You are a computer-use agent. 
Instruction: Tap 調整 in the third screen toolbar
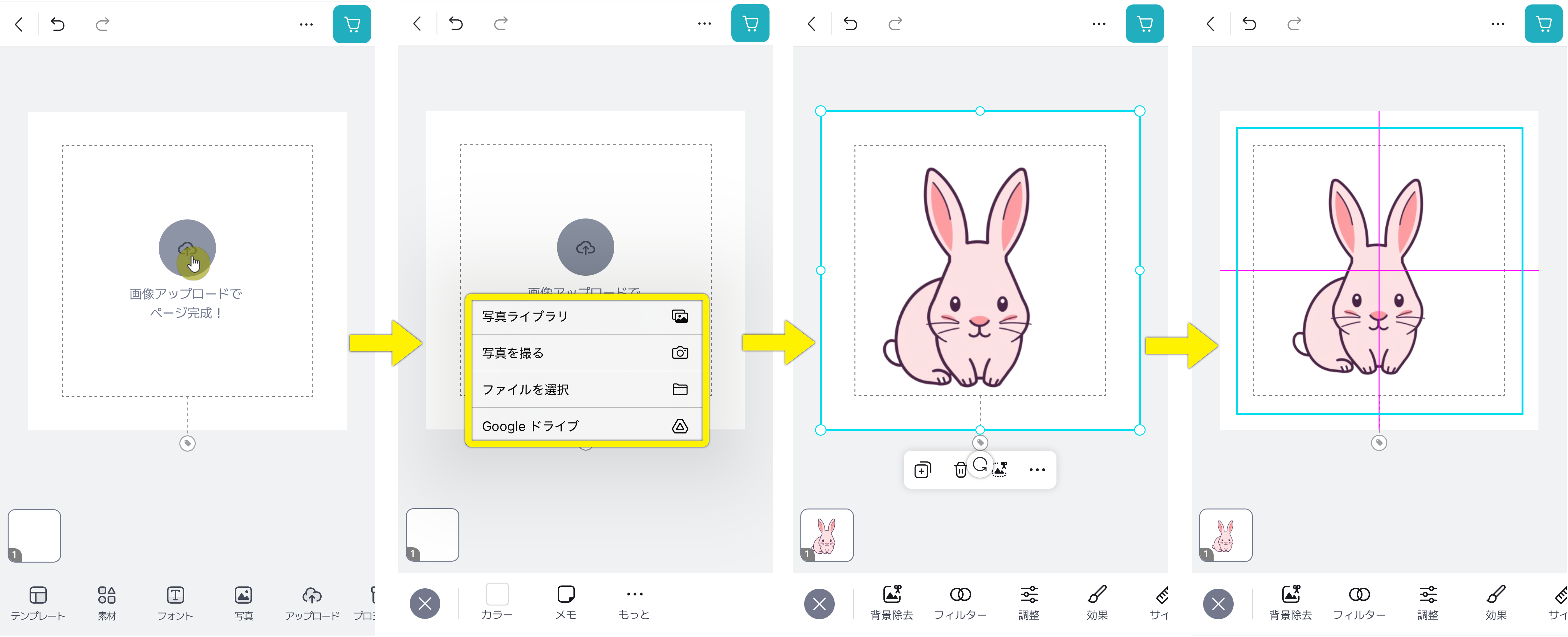tap(1029, 602)
